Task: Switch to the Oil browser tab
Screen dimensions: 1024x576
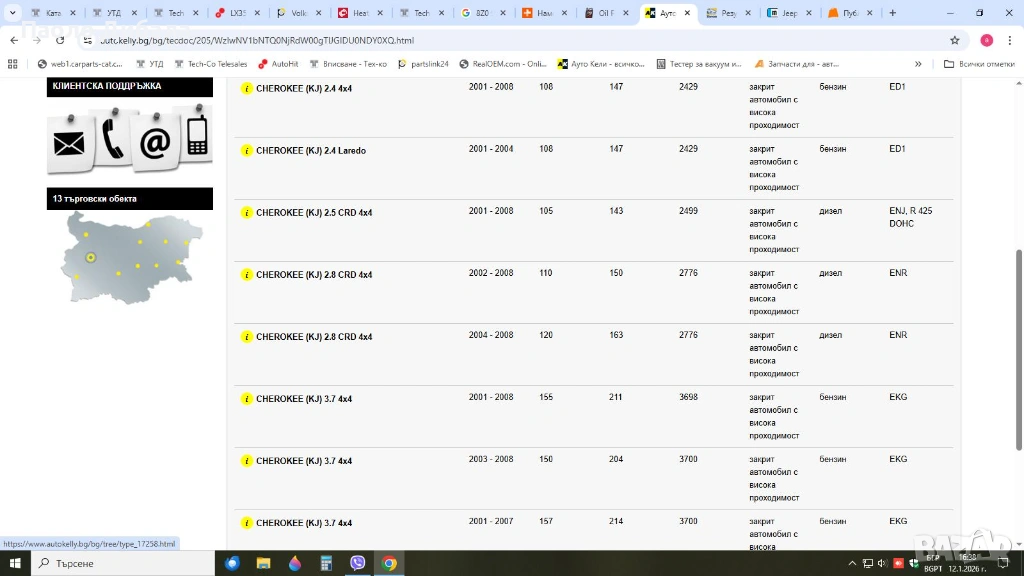Action: [604, 13]
